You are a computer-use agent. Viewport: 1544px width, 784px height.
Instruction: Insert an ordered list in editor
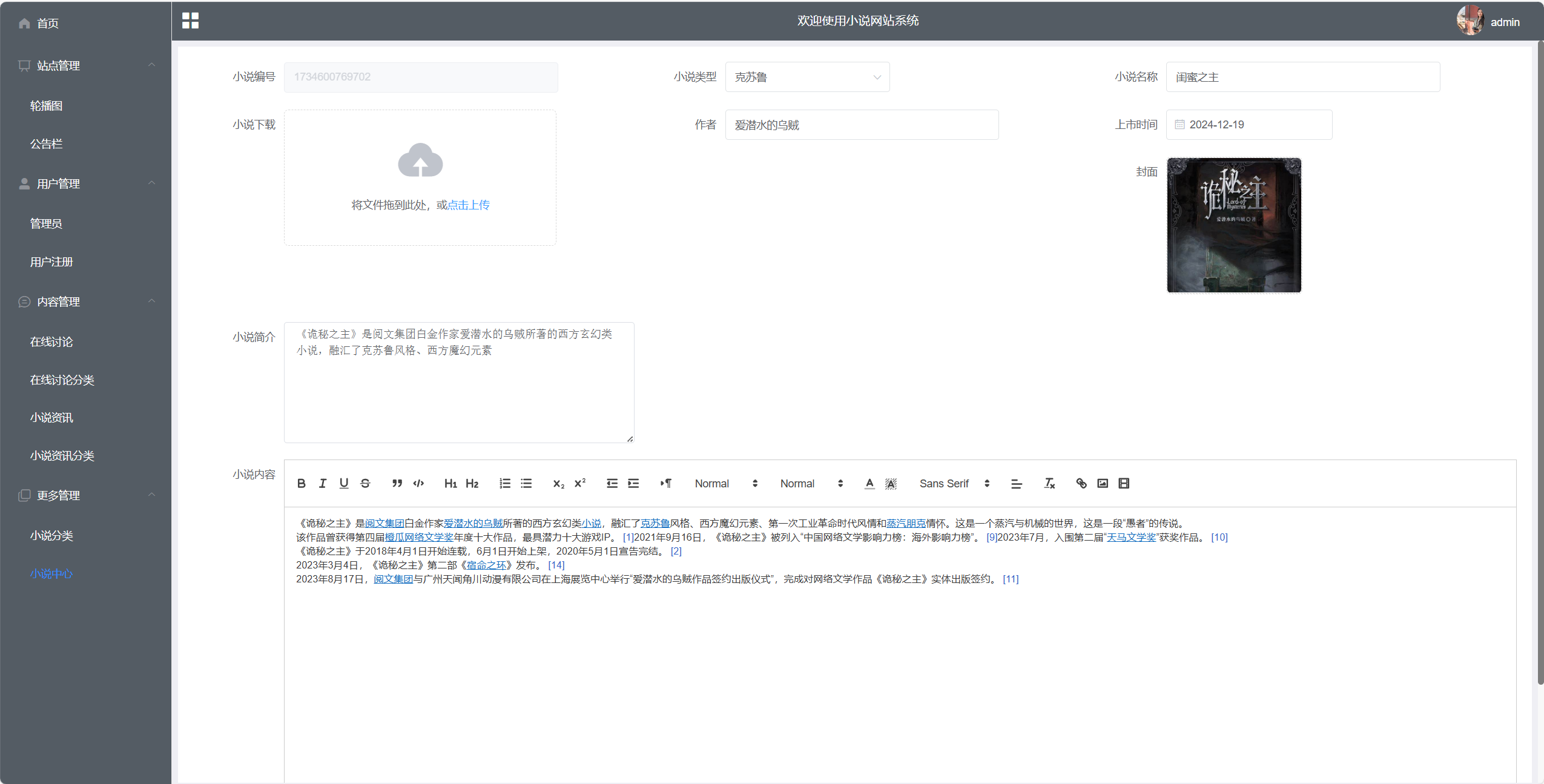click(x=504, y=483)
